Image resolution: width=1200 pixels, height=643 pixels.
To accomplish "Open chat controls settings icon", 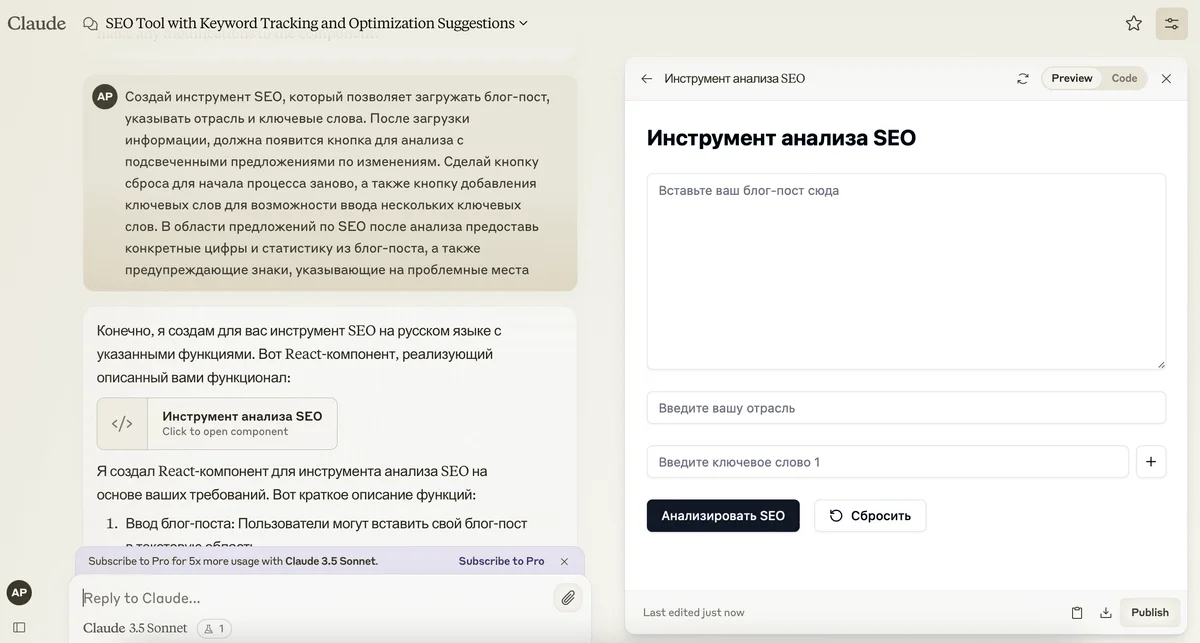I will tap(1171, 23).
